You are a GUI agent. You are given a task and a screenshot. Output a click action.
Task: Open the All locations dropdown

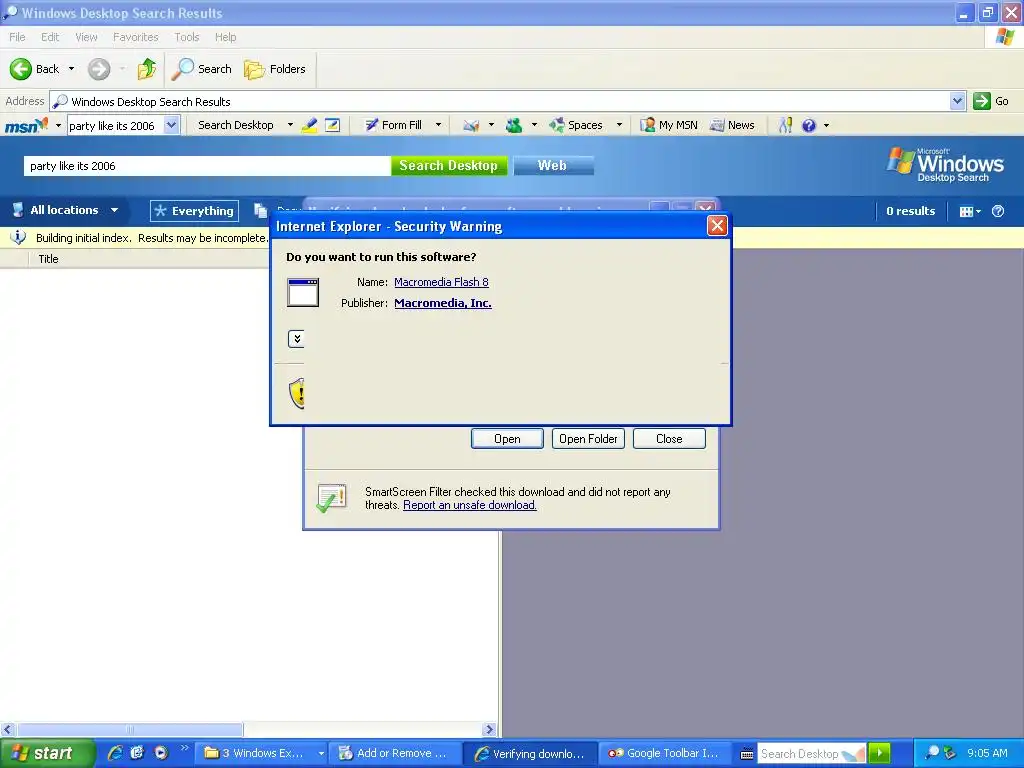click(x=65, y=210)
